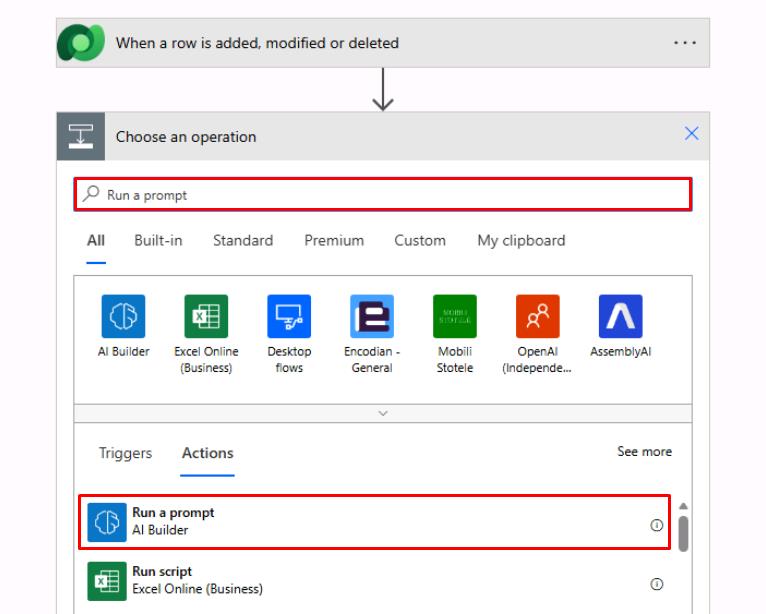The image size is (766, 614).
Task: Open info icon for Run a prompt
Action: click(x=657, y=525)
